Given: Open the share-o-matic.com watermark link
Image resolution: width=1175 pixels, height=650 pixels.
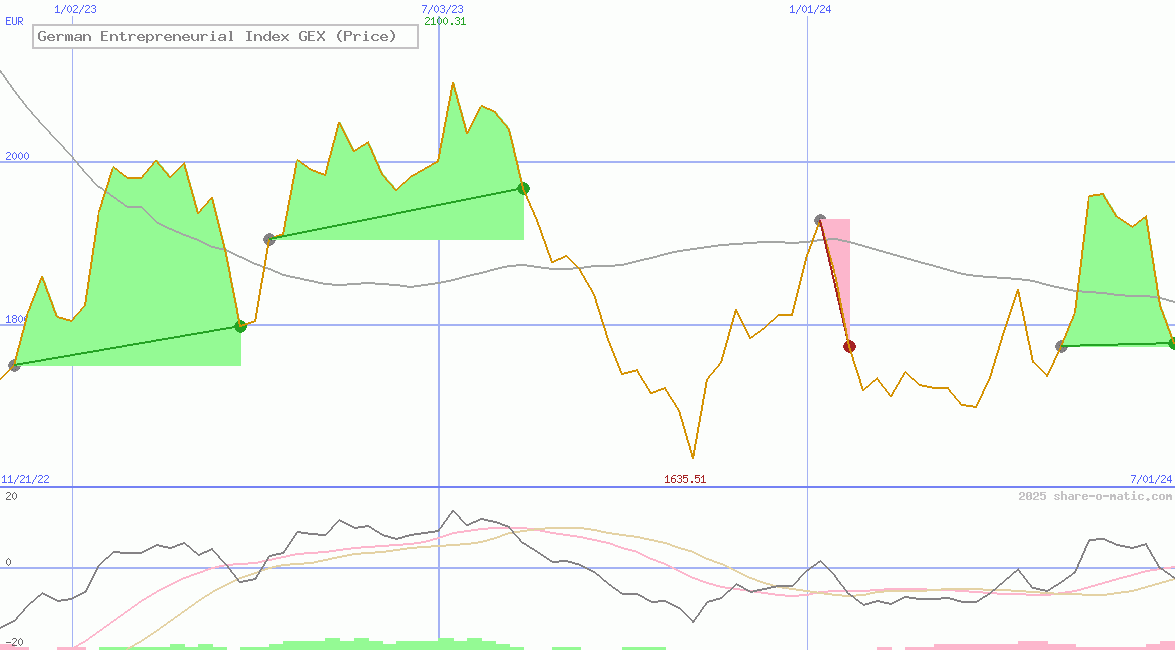Looking at the screenshot, I should point(1095,496).
